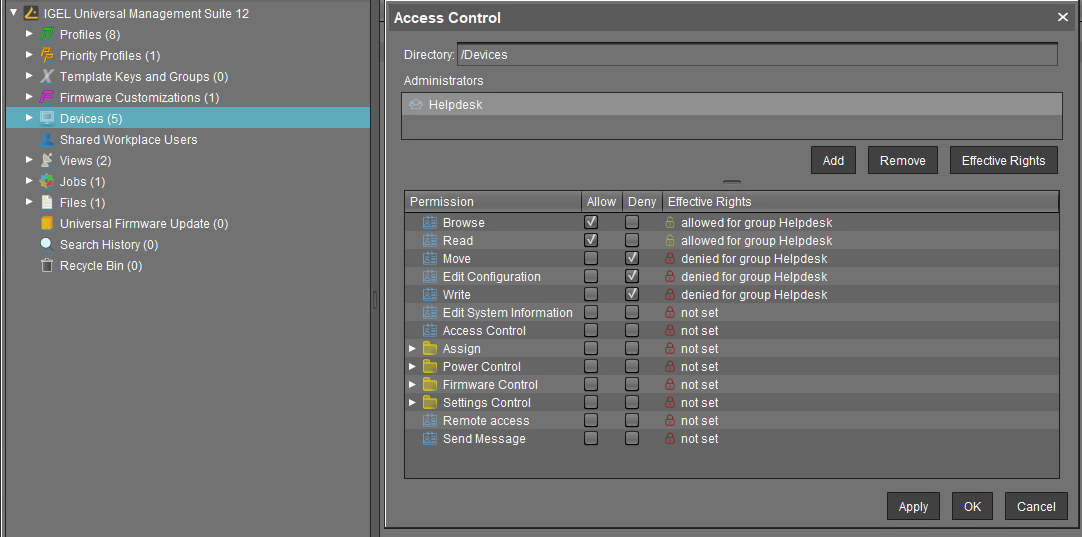Click the Recycle Bin icon
The image size is (1082, 537).
click(46, 266)
